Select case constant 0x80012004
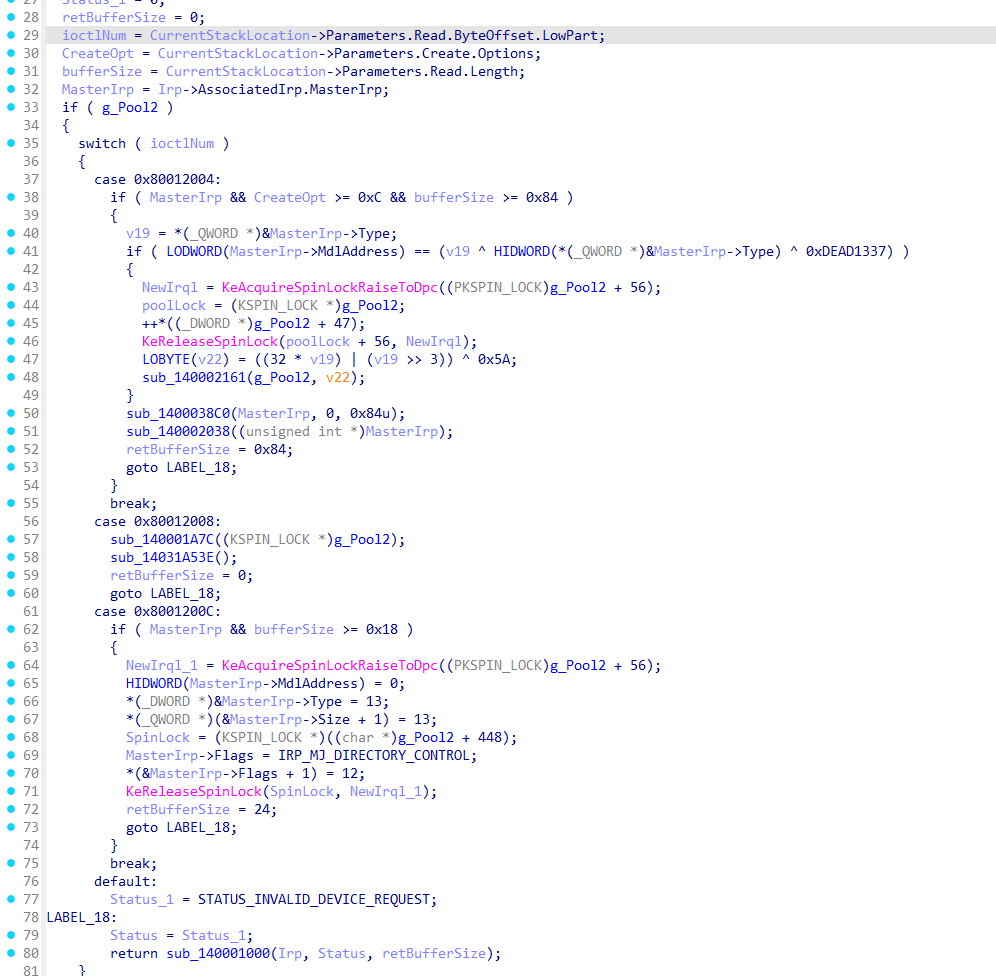 173,180
